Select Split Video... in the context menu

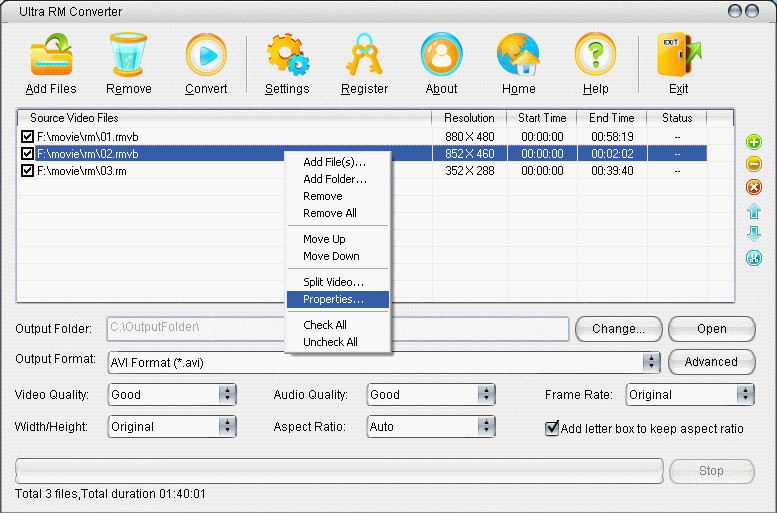point(338,282)
